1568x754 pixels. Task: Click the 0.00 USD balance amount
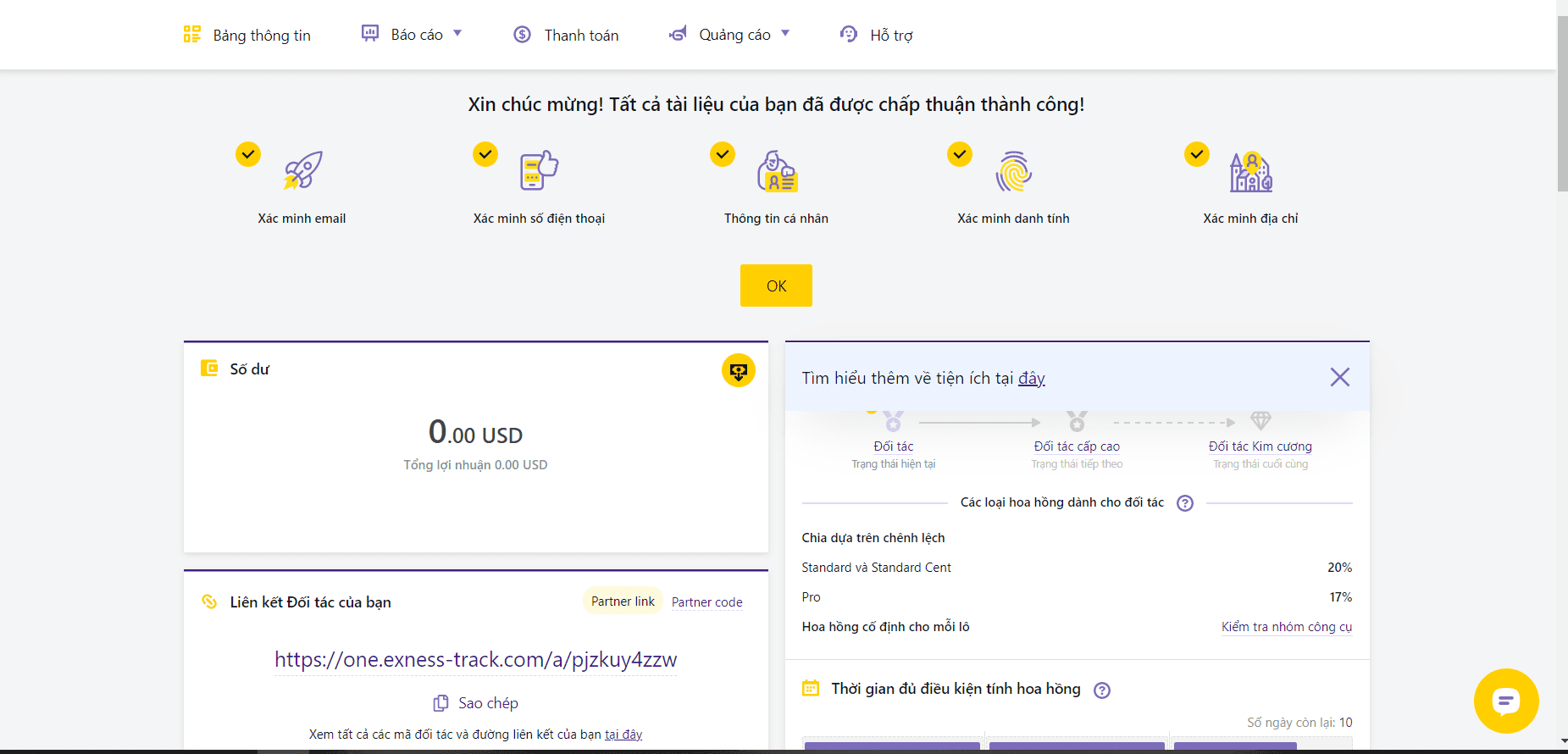476,432
